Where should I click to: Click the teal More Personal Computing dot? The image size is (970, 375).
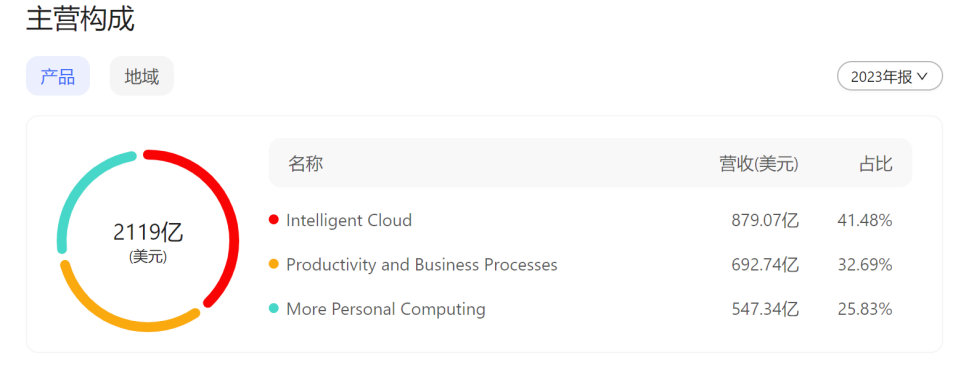point(273,308)
